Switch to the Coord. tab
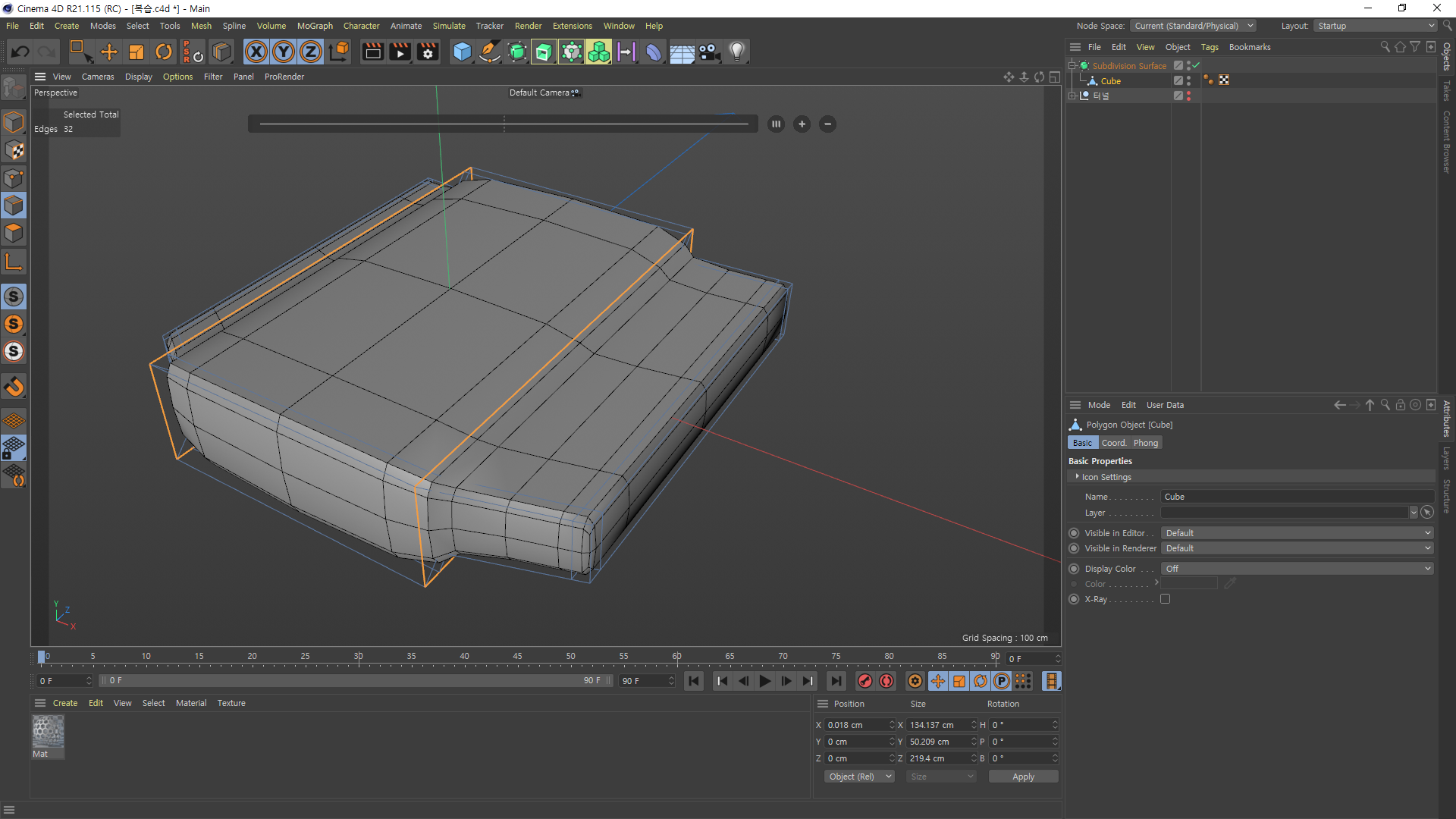Screen dimensions: 1456x819 [1113, 443]
